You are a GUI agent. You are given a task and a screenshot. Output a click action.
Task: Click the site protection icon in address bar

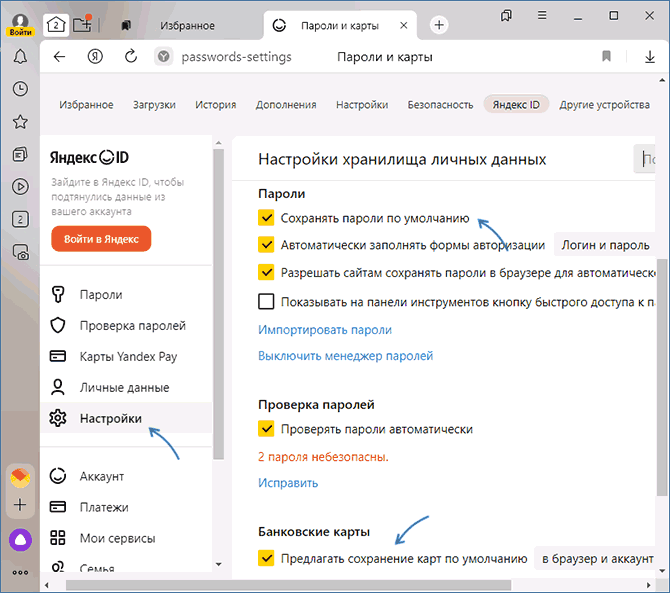pyautogui.click(x=163, y=56)
